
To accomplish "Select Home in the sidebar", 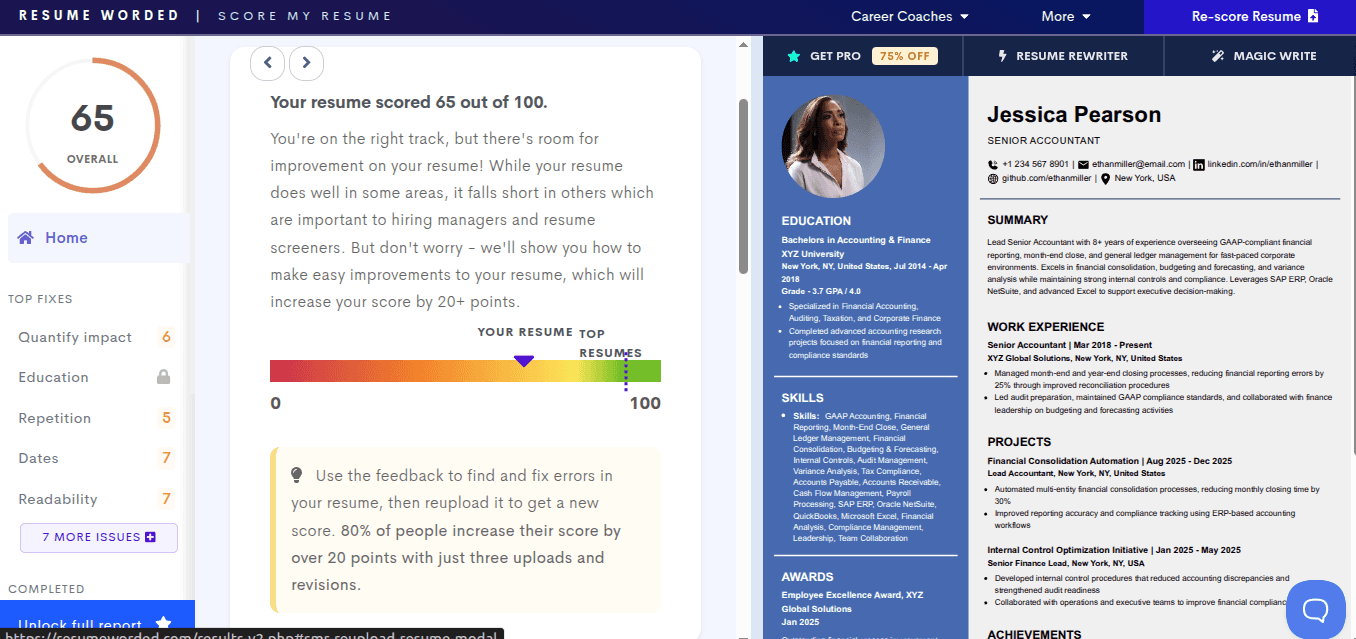I will tap(99, 237).
